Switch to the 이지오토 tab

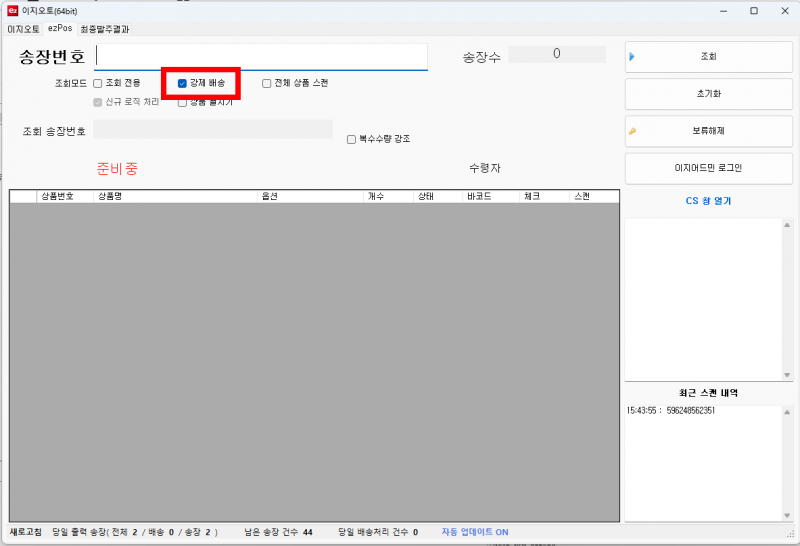point(23,29)
